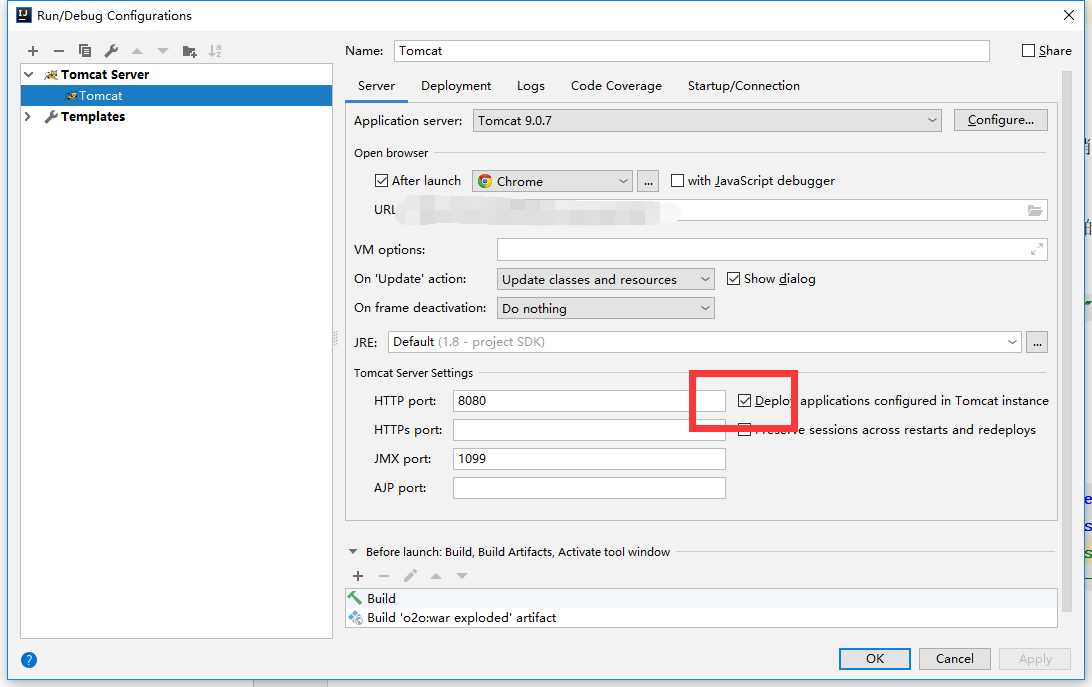This screenshot has height=687, width=1092.
Task: Open browser selection ellipsis button
Action: coord(648,181)
